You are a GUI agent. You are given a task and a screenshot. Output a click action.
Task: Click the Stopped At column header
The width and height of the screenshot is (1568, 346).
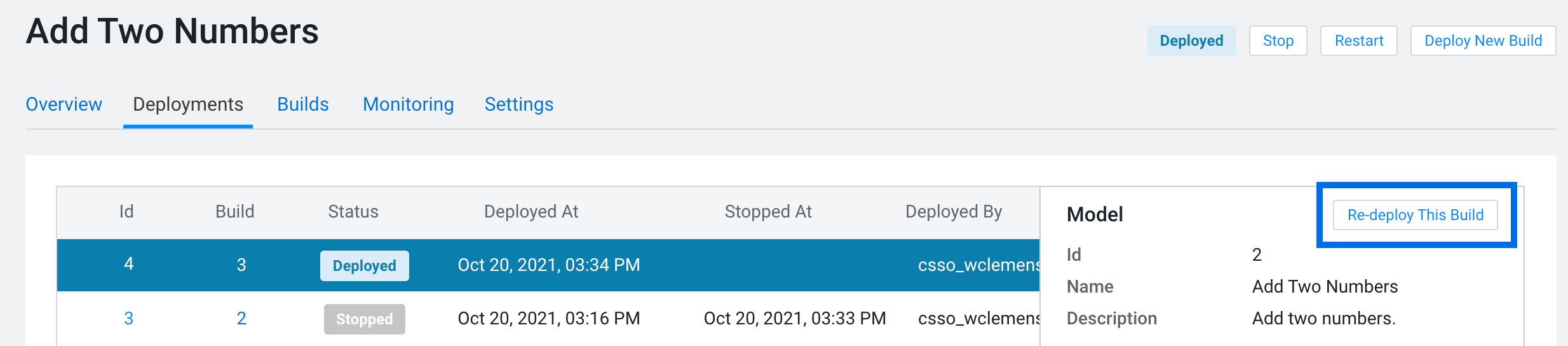768,212
